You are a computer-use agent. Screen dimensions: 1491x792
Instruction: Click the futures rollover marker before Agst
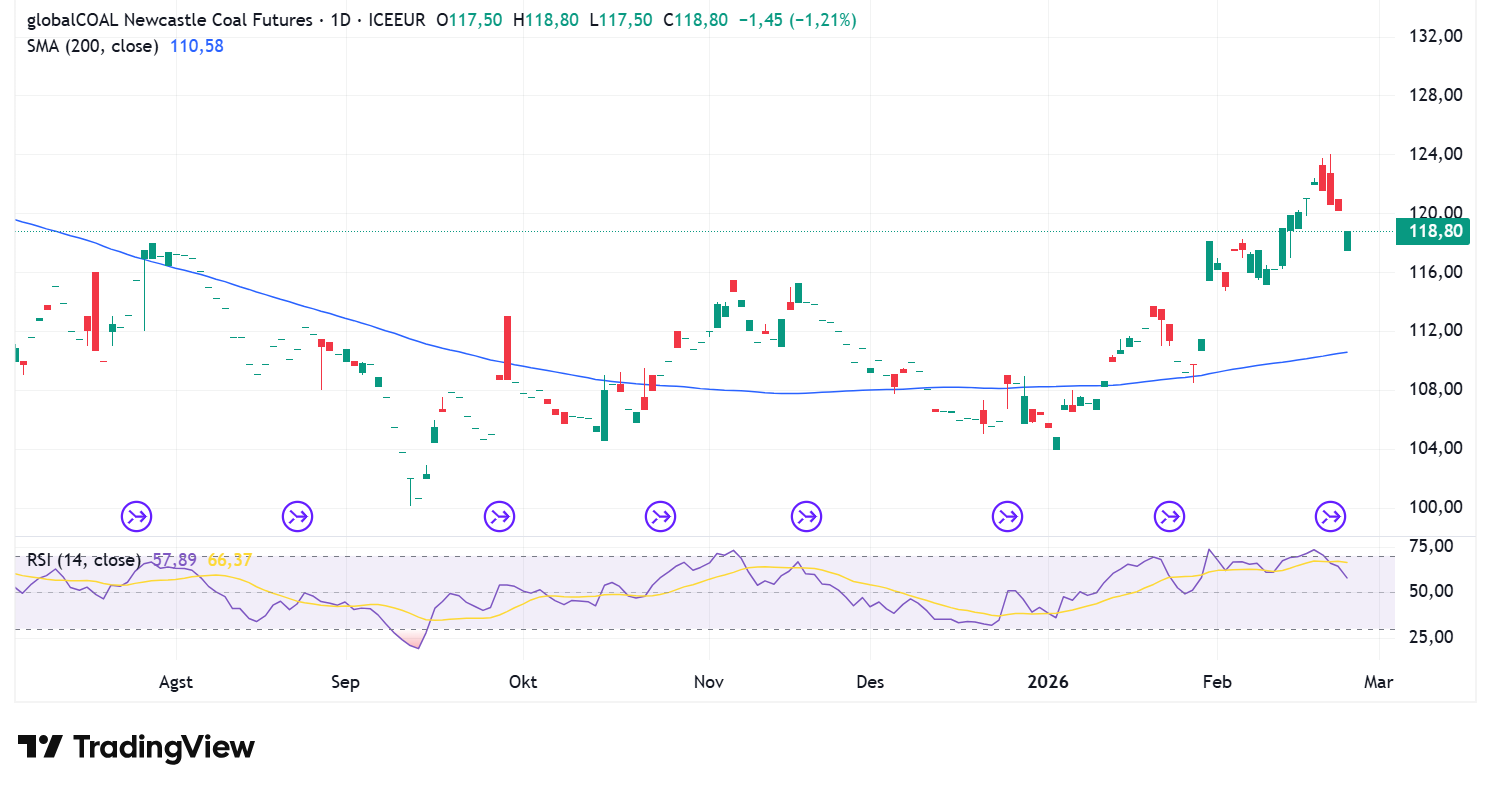(137, 517)
